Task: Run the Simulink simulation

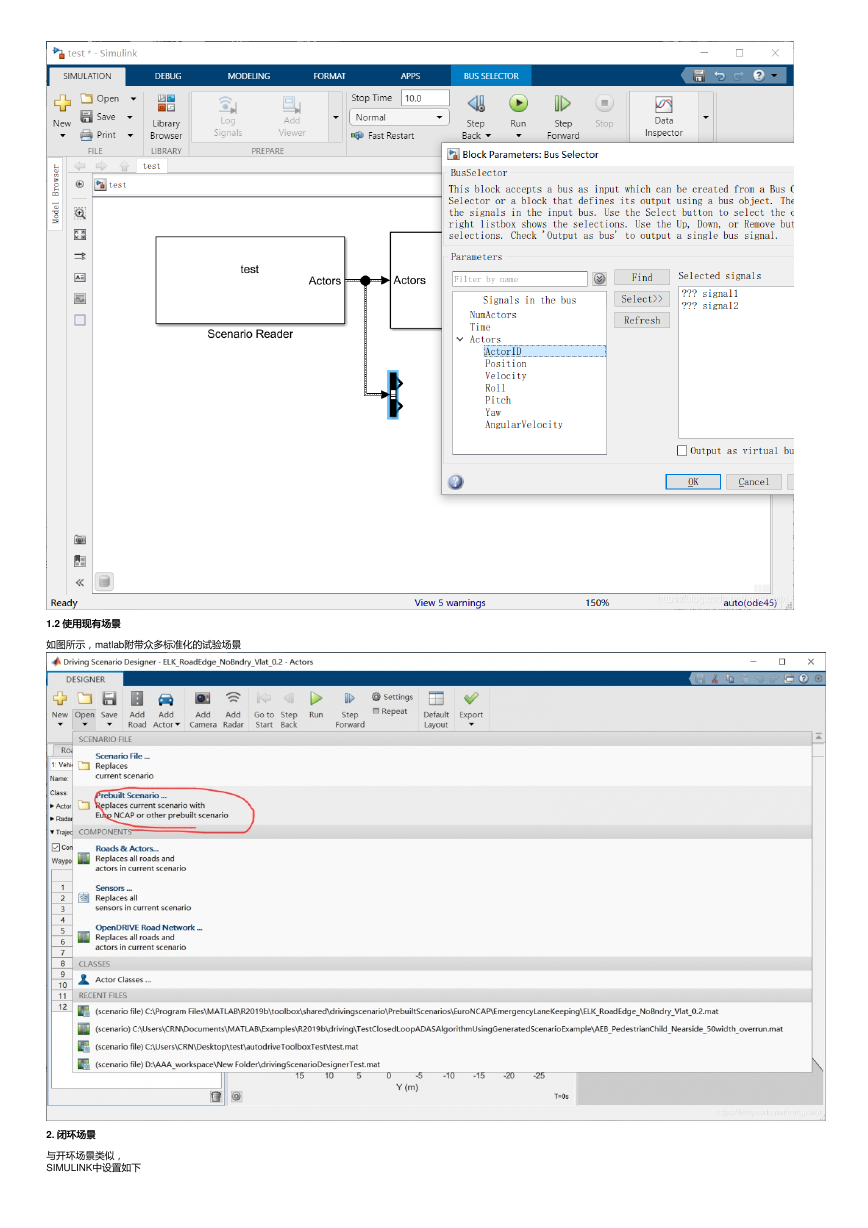Action: [x=518, y=103]
